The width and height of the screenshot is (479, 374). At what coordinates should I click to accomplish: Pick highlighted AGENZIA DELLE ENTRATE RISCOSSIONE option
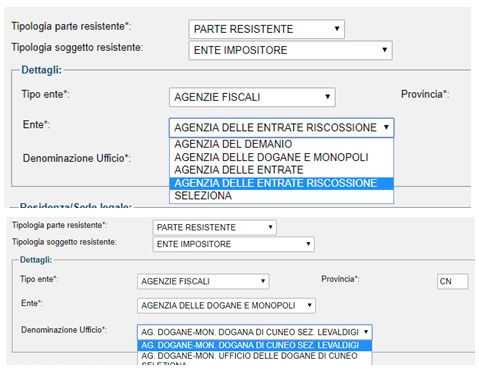[x=281, y=183]
